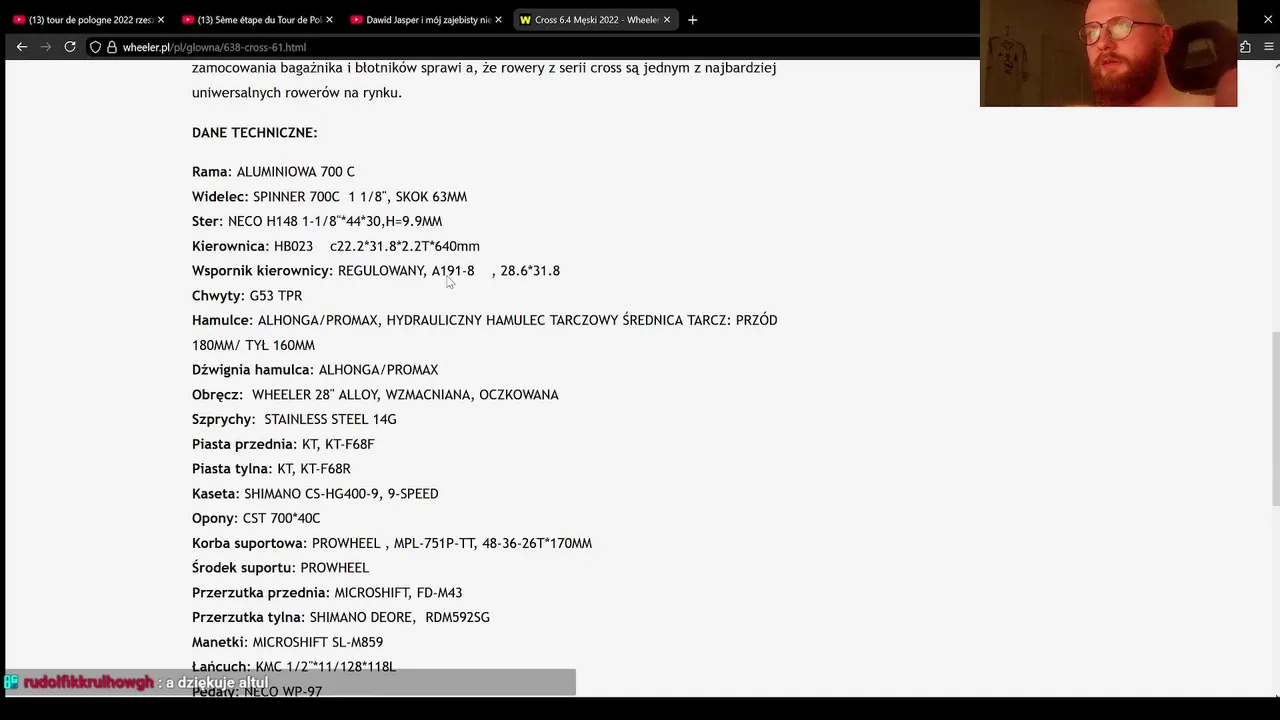Click the 'Szprychy: STAINLESS STEEL 14G' line
Viewport: 1280px width, 720px height.
[294, 419]
